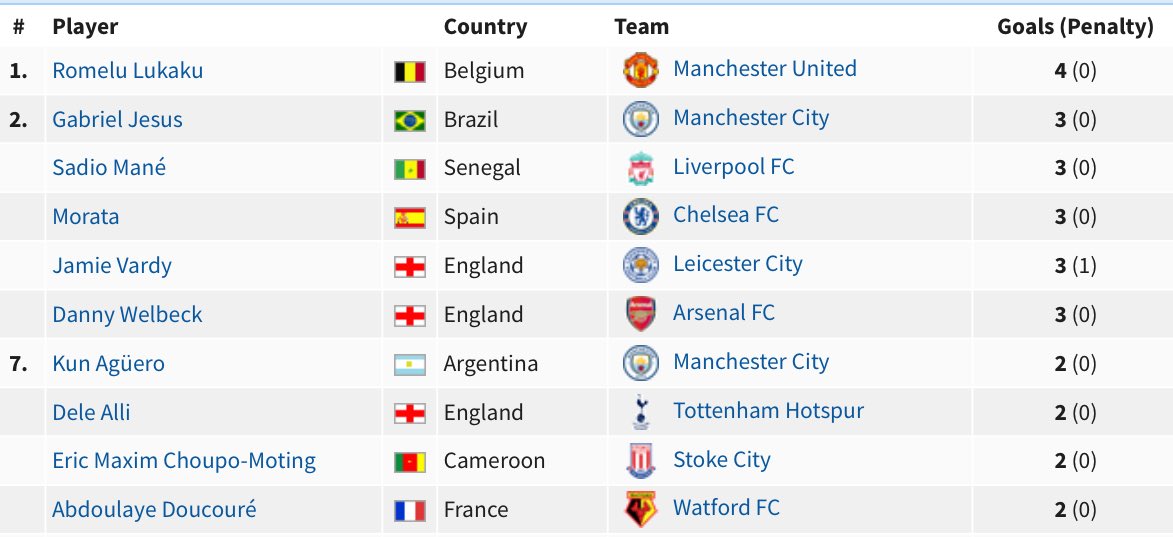The height and width of the screenshot is (537, 1173).
Task: Click the Belgium flag icon
Action: [410, 72]
